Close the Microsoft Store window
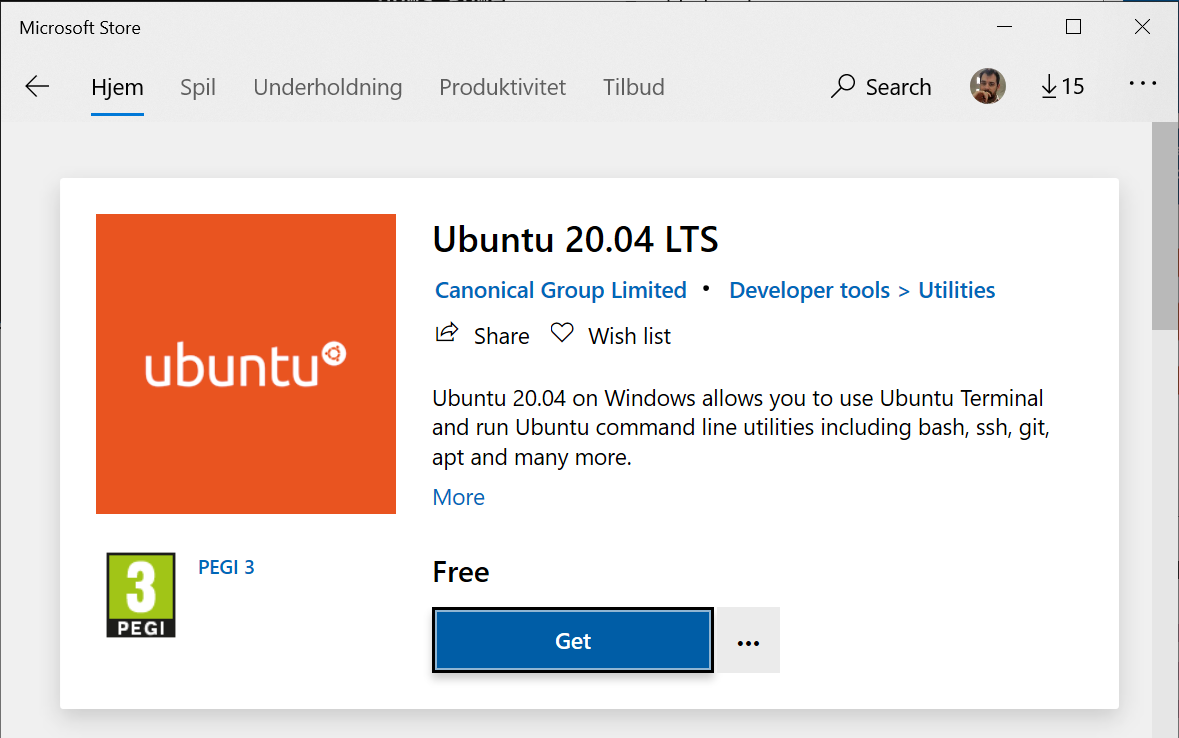This screenshot has width=1179, height=738. pos(1142,27)
